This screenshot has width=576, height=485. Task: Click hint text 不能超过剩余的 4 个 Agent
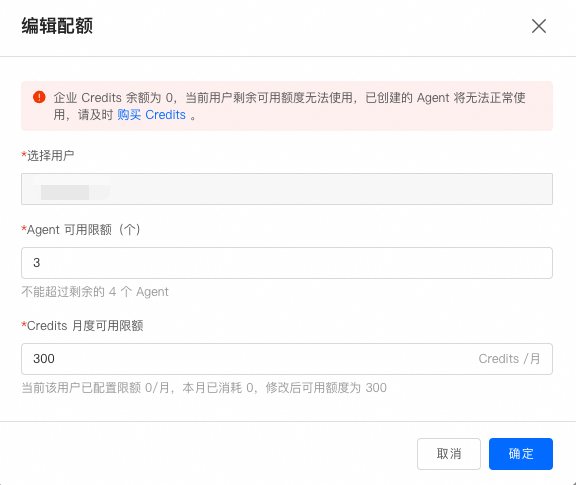tap(95, 292)
